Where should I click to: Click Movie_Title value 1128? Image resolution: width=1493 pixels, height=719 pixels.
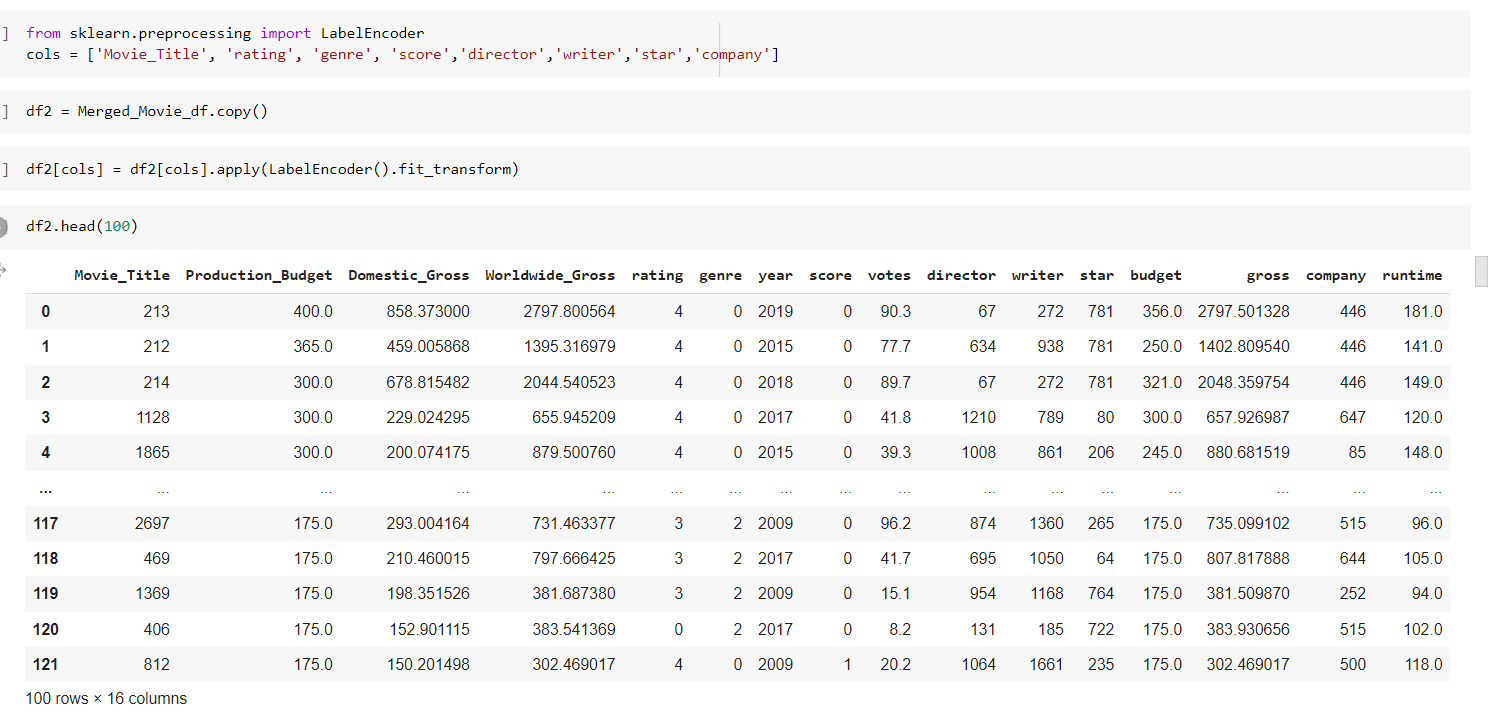tap(152, 417)
